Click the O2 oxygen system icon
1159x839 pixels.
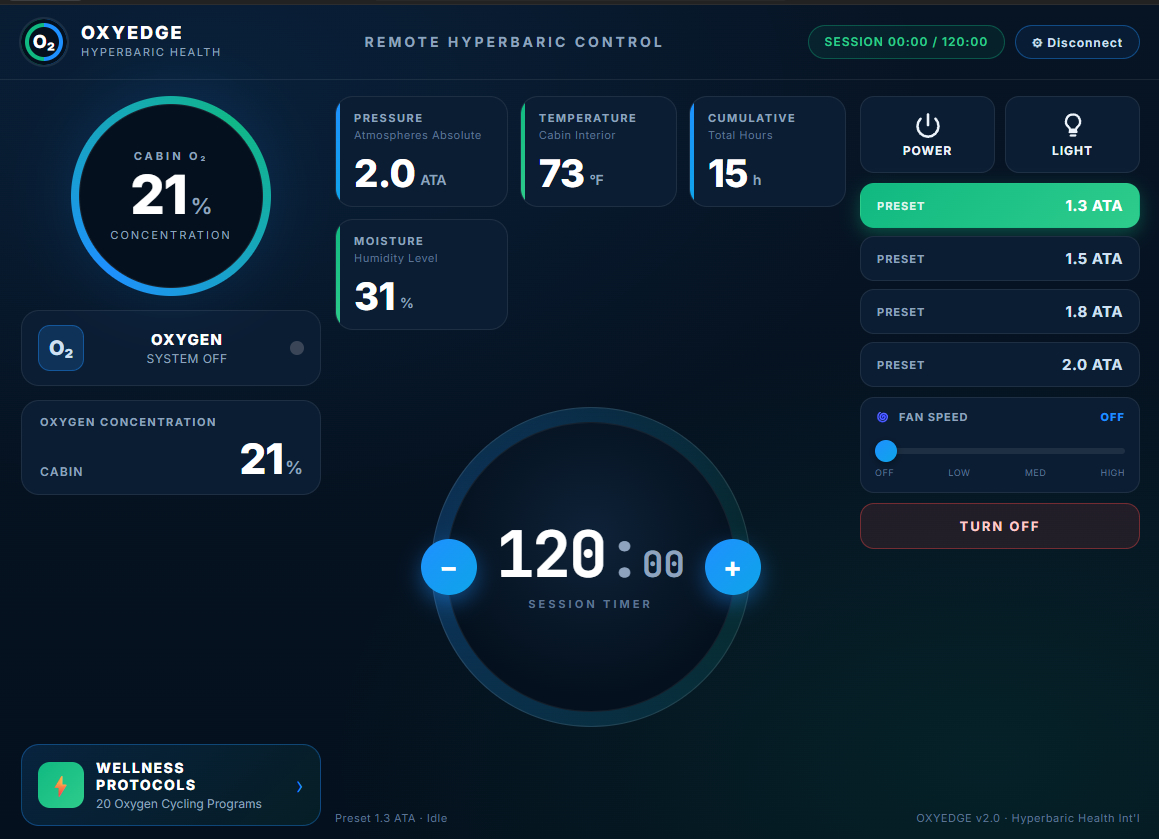(61, 348)
